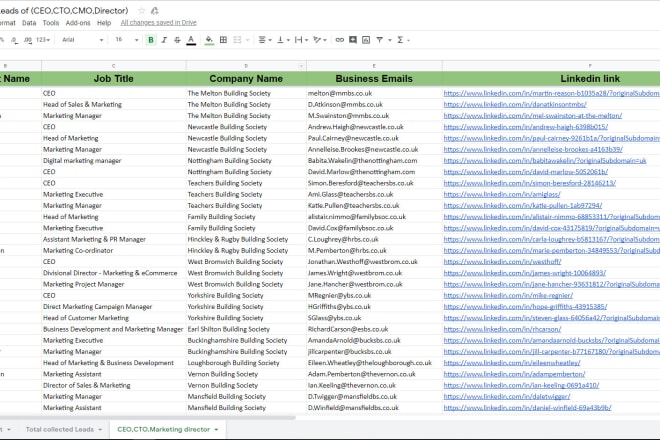The width and height of the screenshot is (660, 440).
Task: Select cell 'Loughborough Building Society'
Action: pos(246,363)
